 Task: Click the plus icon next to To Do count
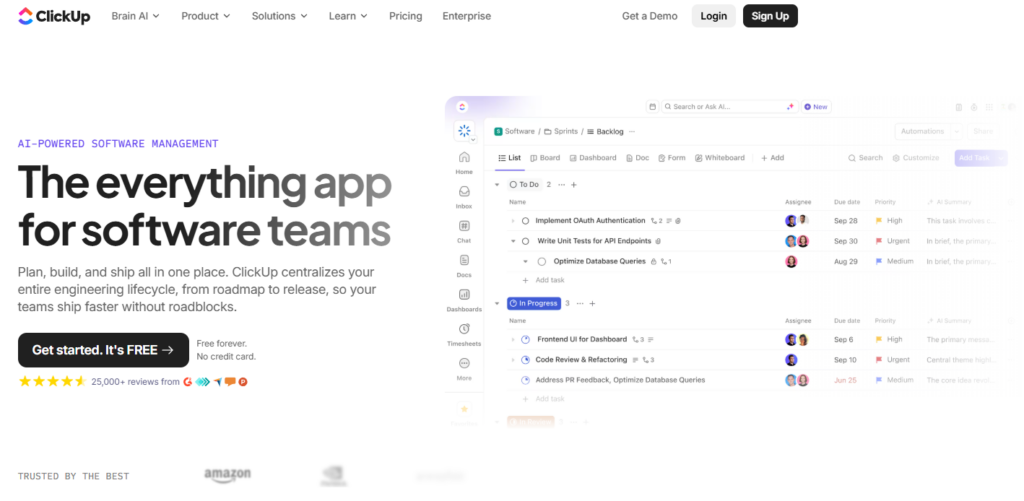tap(573, 185)
